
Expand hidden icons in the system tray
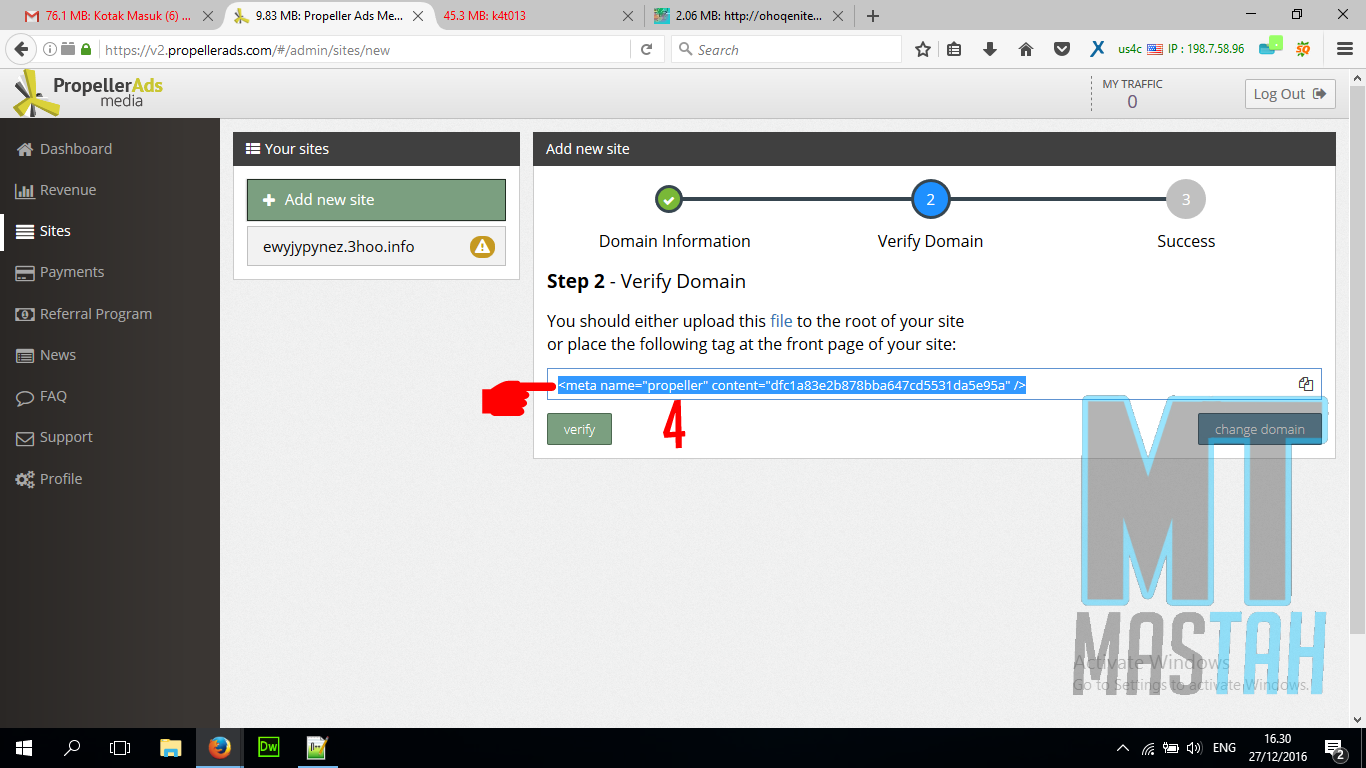click(1122, 747)
